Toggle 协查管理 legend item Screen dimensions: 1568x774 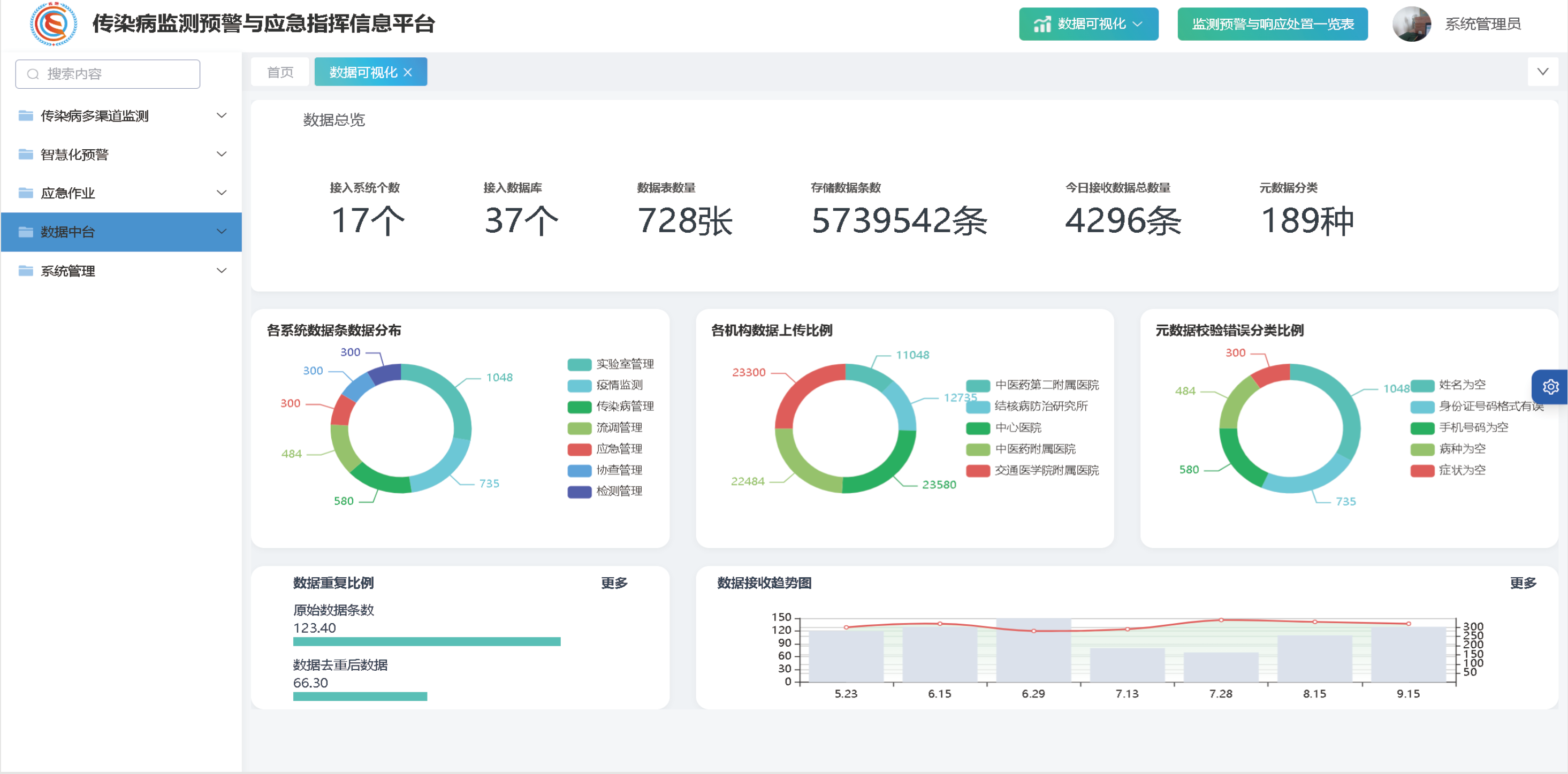(604, 470)
